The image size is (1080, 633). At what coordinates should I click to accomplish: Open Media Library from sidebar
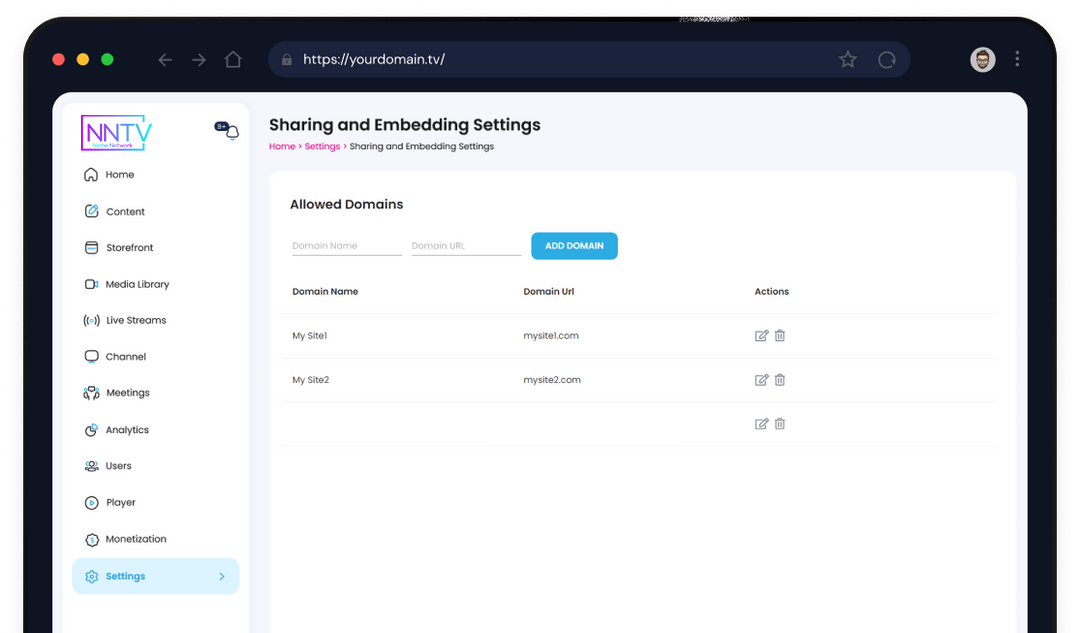137,285
